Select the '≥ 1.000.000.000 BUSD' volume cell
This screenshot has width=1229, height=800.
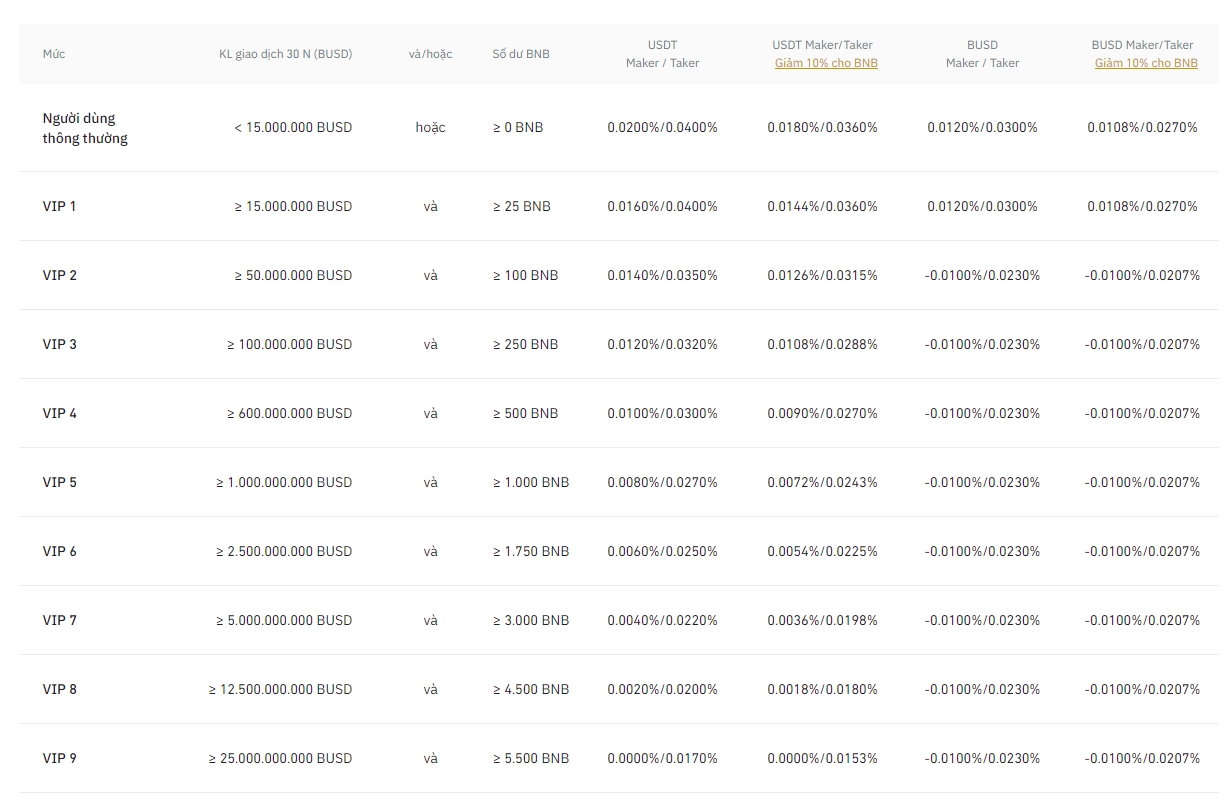tap(284, 482)
